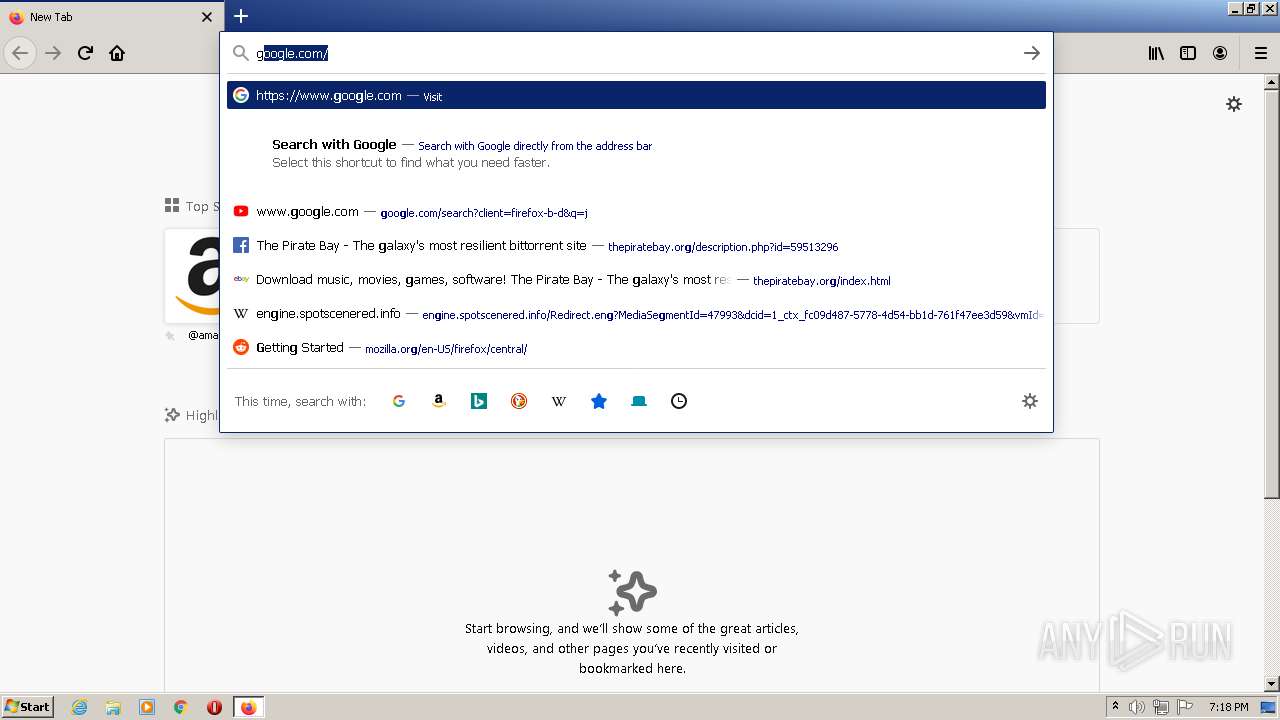The image size is (1280, 720).
Task: Search this time with Amazon icon
Action: coord(439,401)
